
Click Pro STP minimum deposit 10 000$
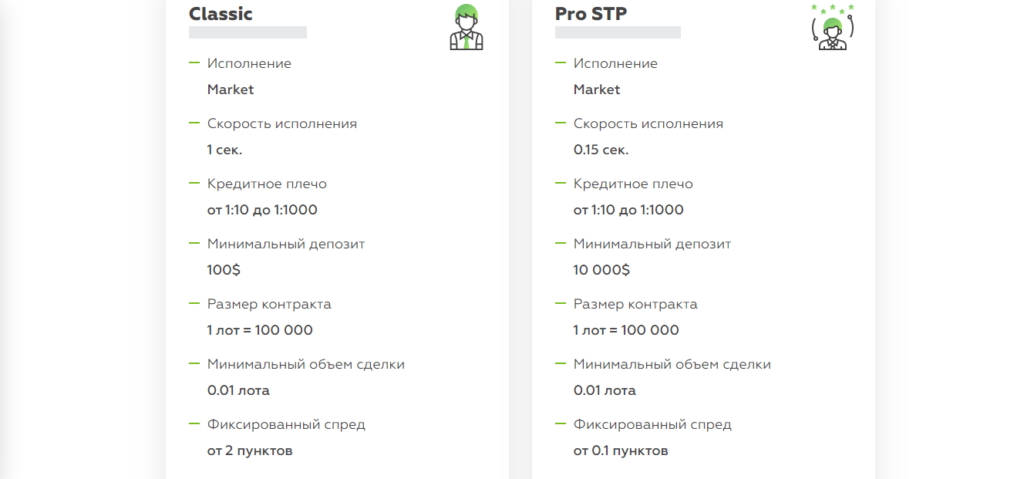pos(602,270)
